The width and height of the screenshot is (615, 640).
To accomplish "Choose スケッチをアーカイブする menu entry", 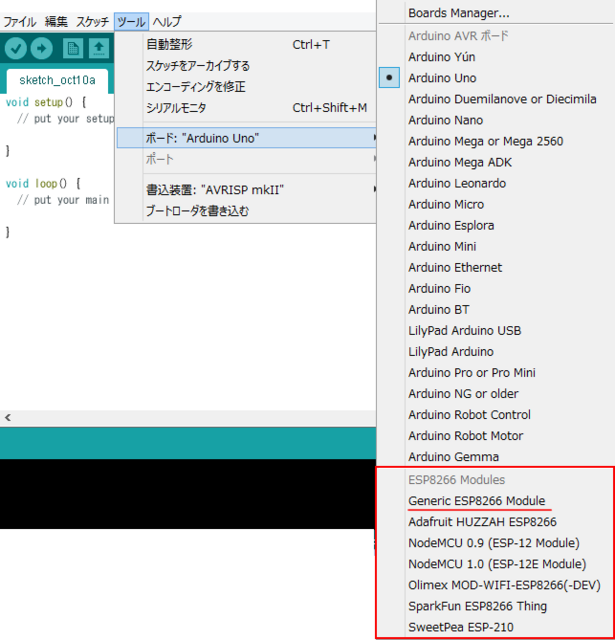I will click(x=246, y=66).
